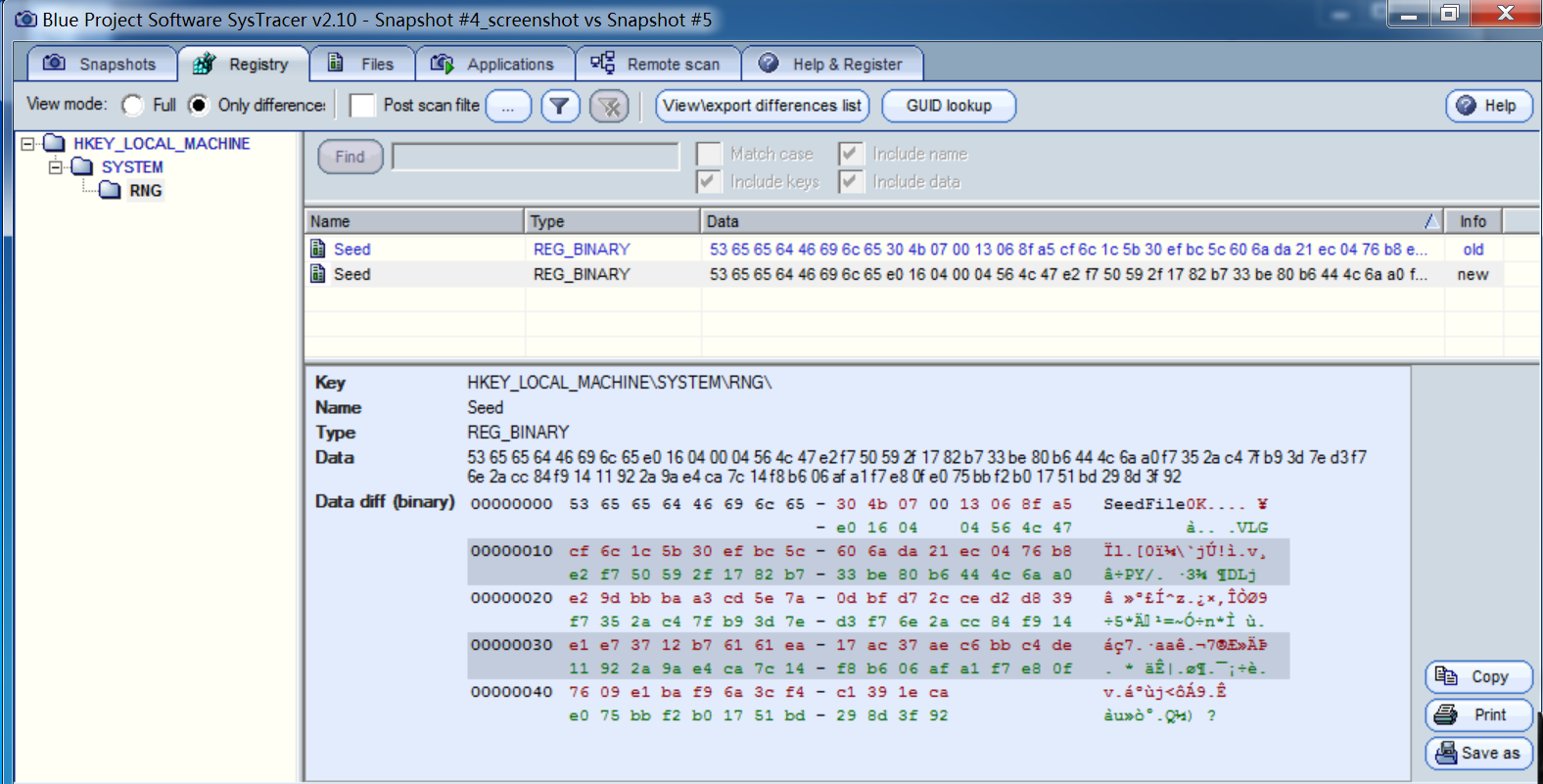Click the SysTracer camera icon in the title bar

pyautogui.click(x=25, y=19)
